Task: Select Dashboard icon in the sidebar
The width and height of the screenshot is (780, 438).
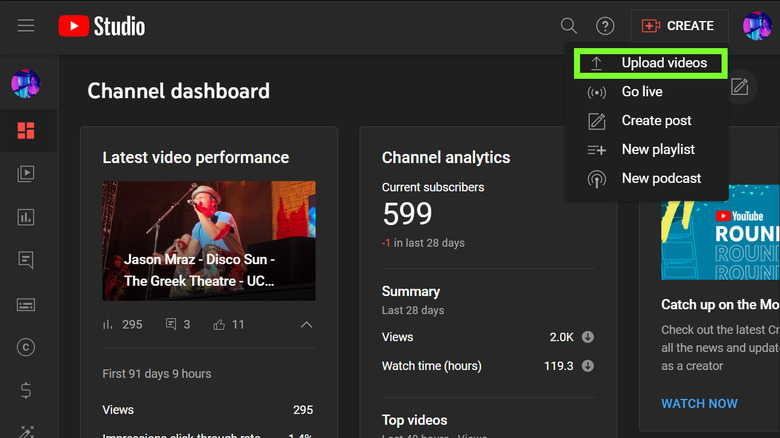Action: (26, 130)
